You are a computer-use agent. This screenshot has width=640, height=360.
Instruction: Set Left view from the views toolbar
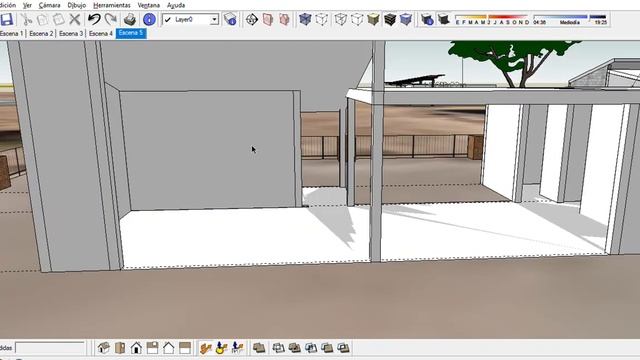point(185,348)
